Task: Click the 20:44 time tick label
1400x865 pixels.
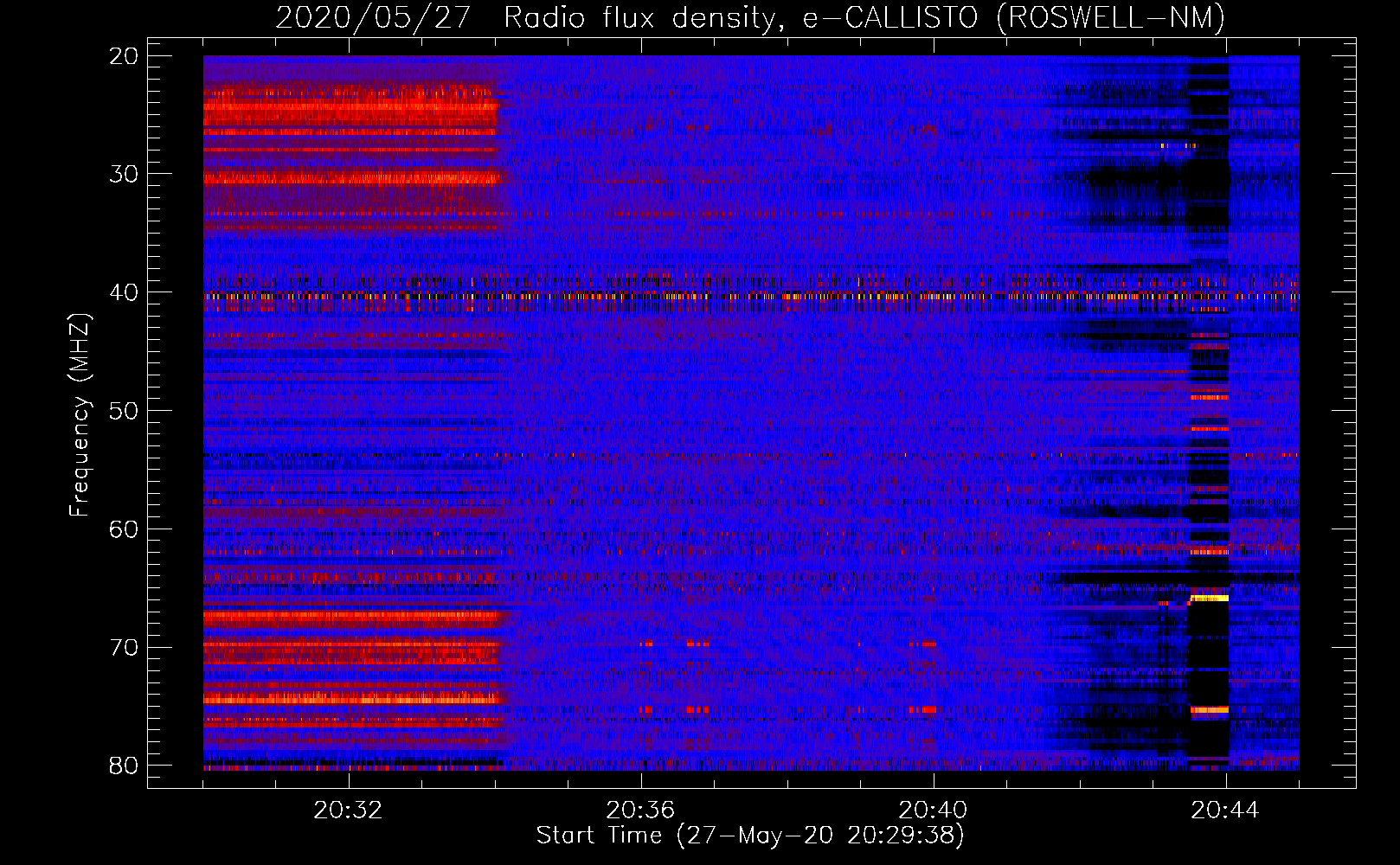Action: point(1225,811)
